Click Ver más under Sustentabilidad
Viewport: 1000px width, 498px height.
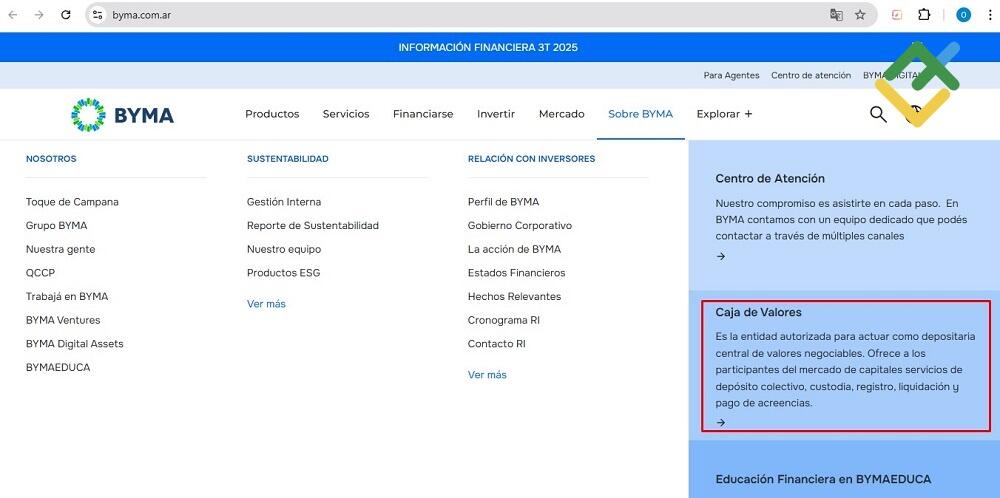(x=266, y=304)
